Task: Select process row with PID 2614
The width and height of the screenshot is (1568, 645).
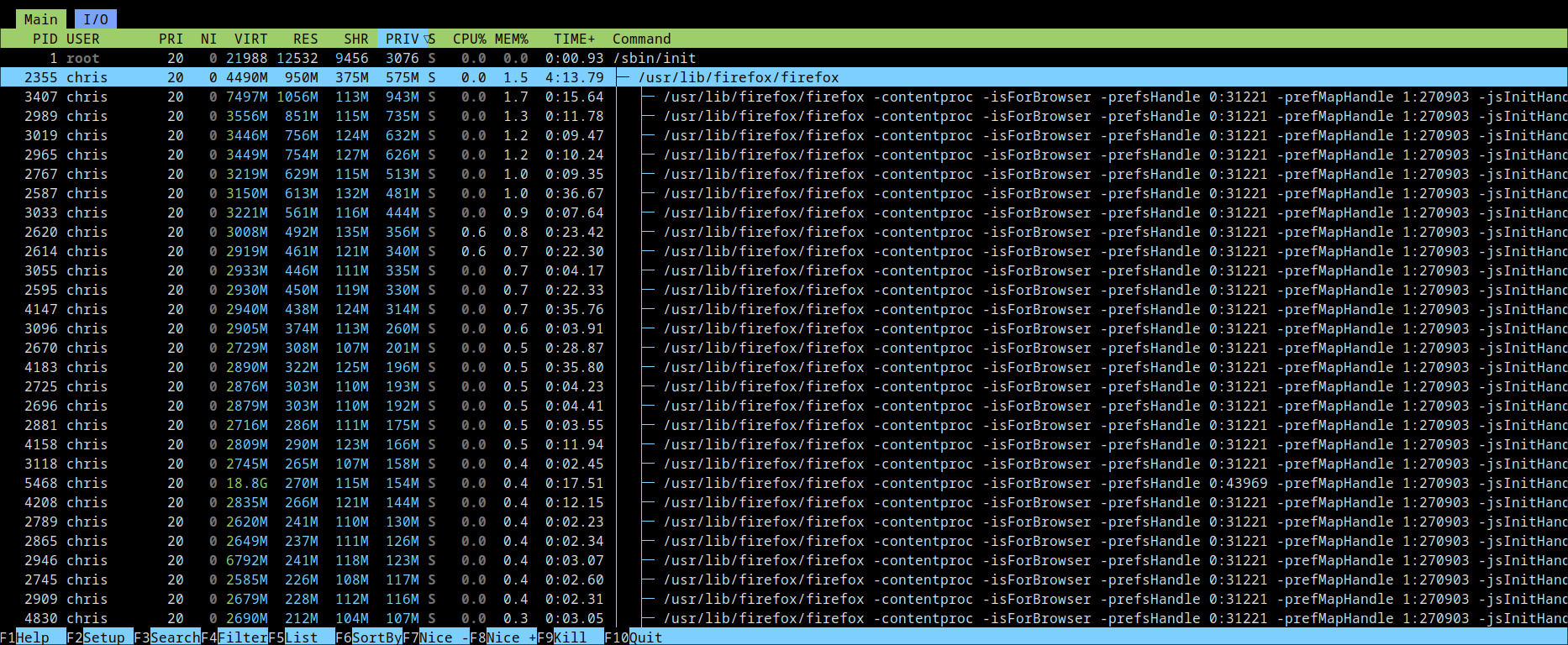Action: (783, 251)
